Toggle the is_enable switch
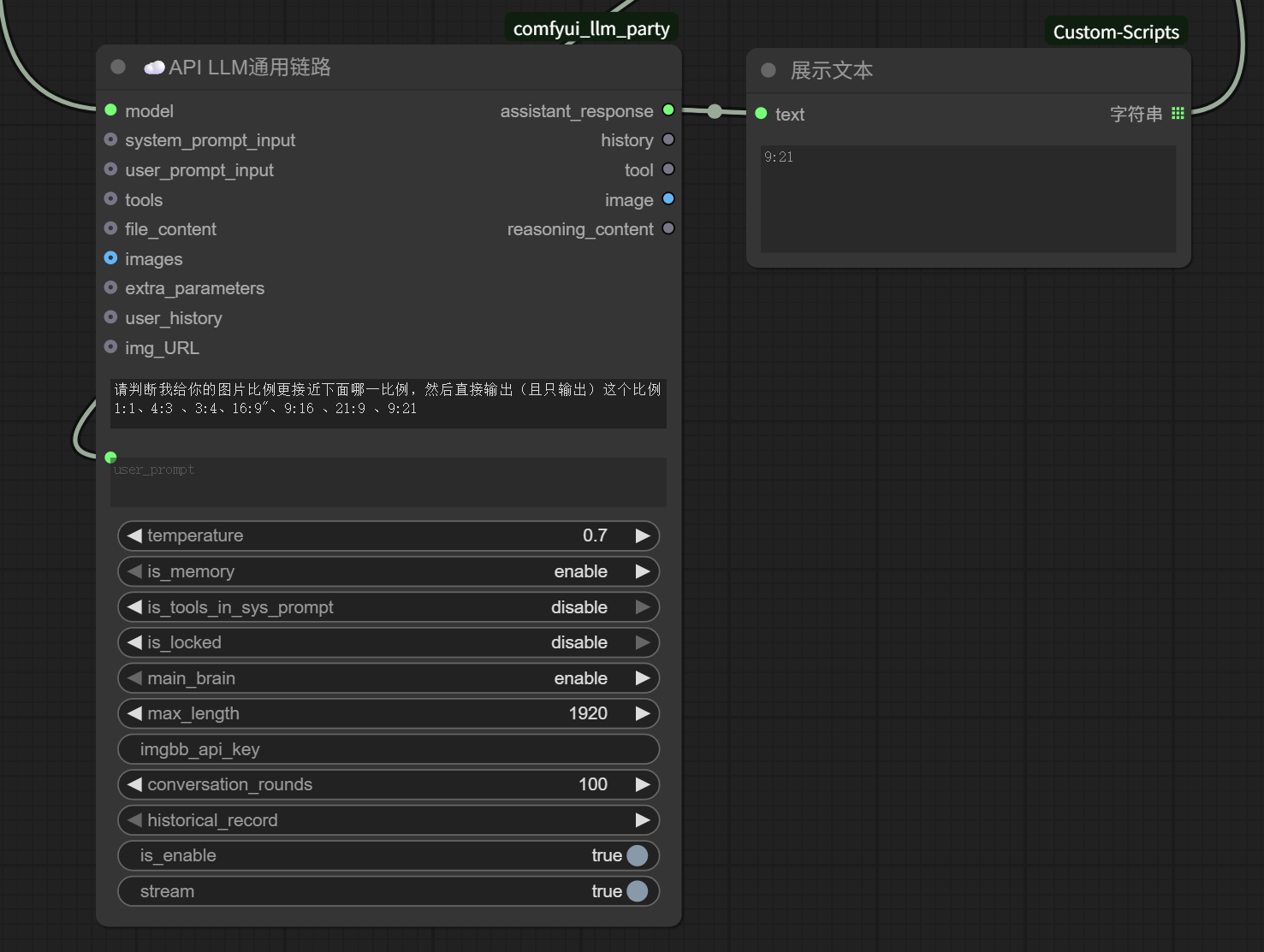Viewport: 1264px width, 952px height. [637, 855]
